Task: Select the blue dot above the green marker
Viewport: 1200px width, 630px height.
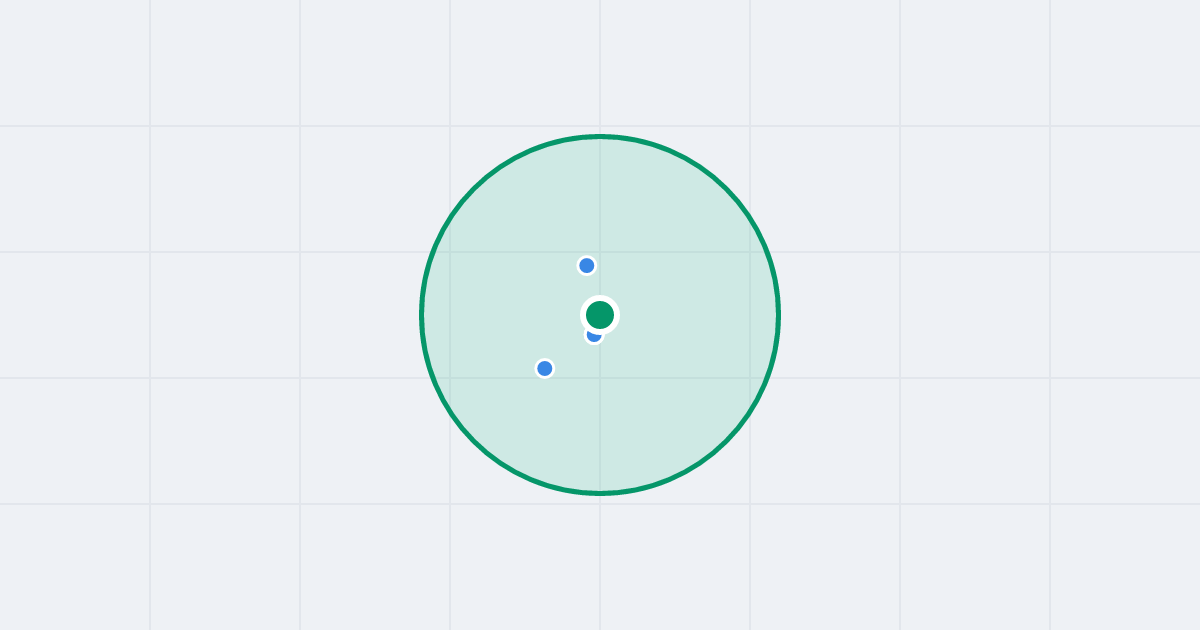Action: click(587, 265)
